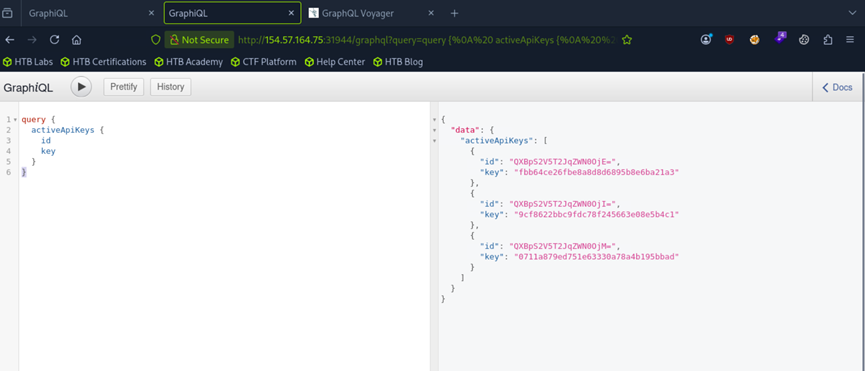
Task: Open the HTB Labs bookmark
Action: click(x=28, y=62)
